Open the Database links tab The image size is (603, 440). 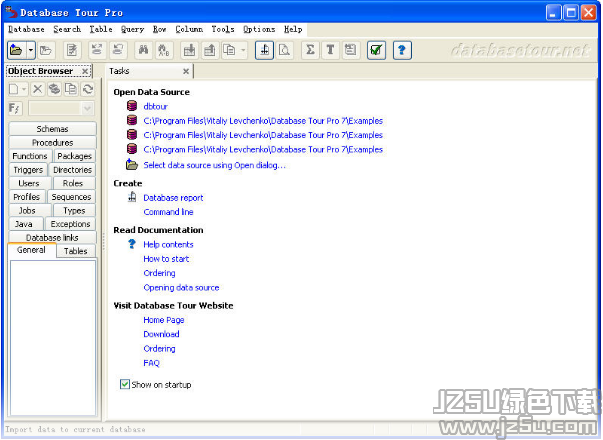click(x=52, y=238)
